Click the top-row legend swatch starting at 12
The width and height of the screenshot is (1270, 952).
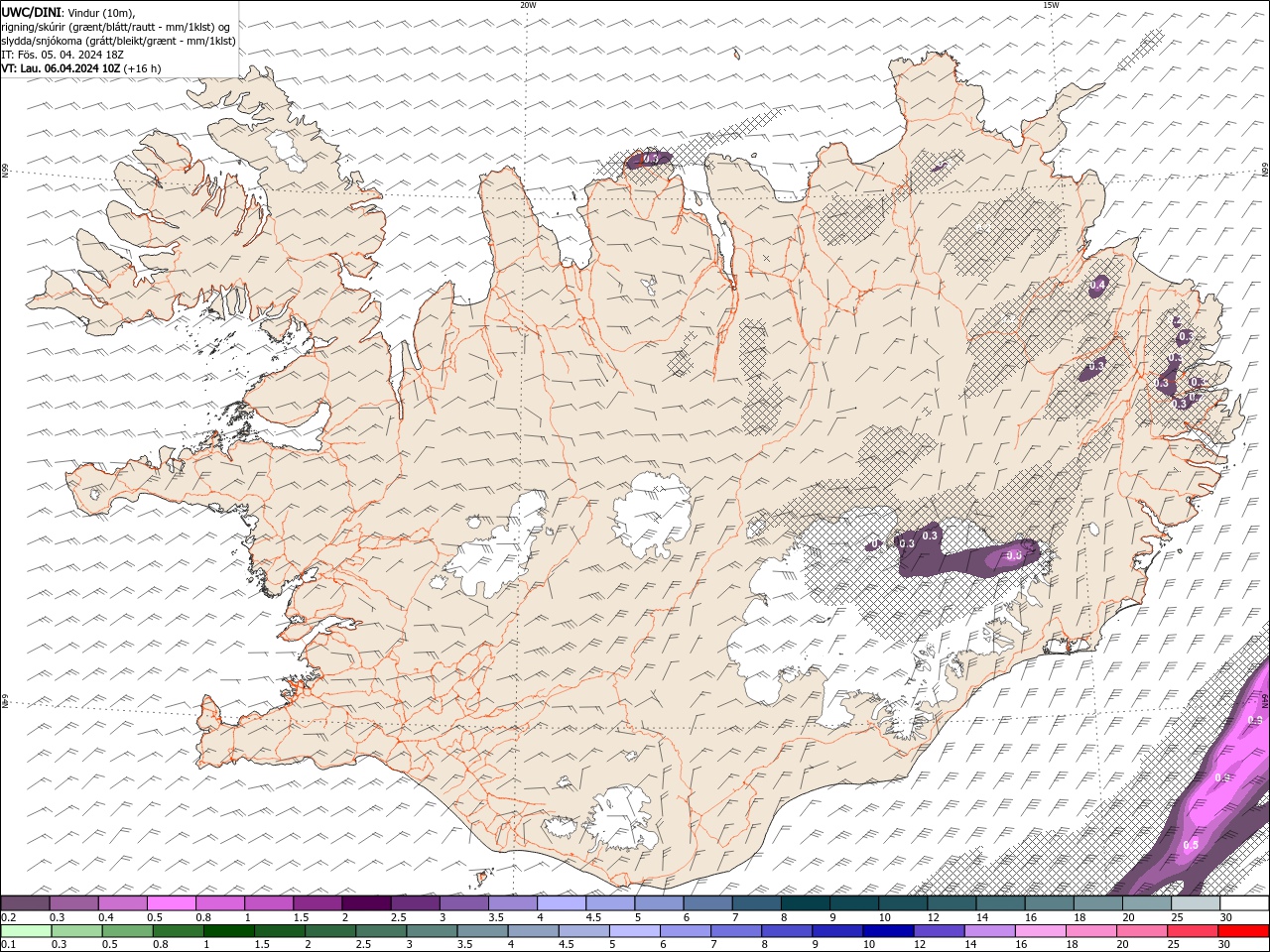(952, 903)
